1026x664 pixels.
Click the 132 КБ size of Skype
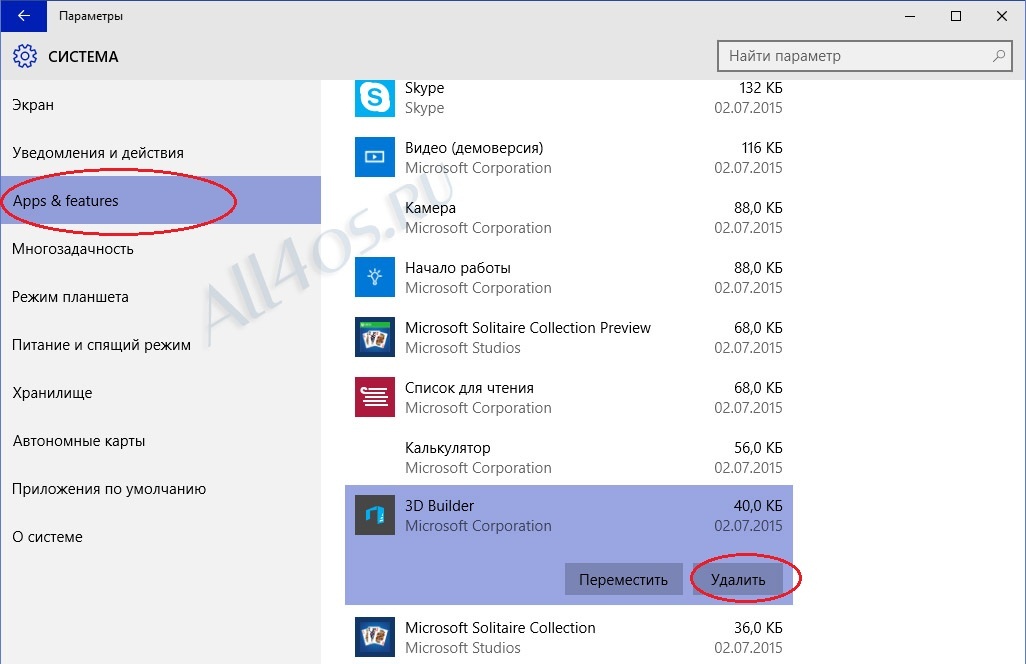click(x=761, y=88)
